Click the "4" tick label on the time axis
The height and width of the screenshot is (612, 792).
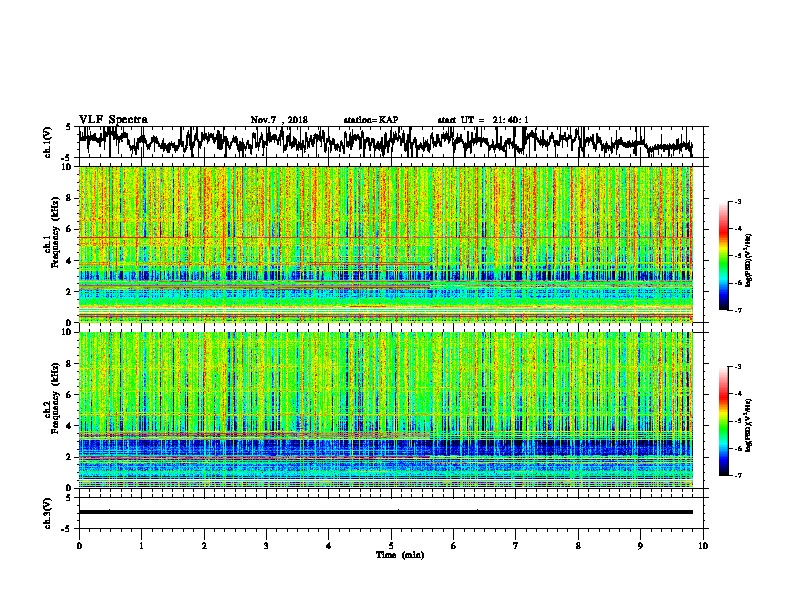pyautogui.click(x=329, y=545)
